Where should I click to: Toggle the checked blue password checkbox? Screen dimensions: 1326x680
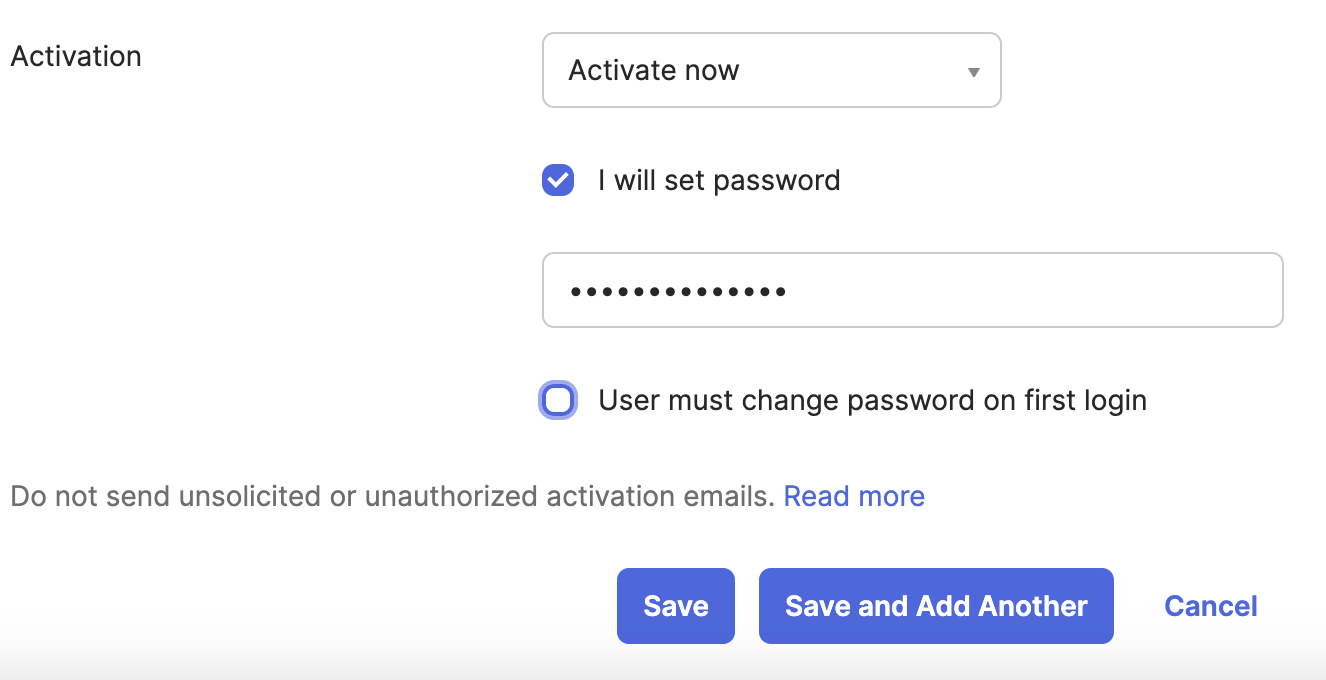tap(557, 180)
